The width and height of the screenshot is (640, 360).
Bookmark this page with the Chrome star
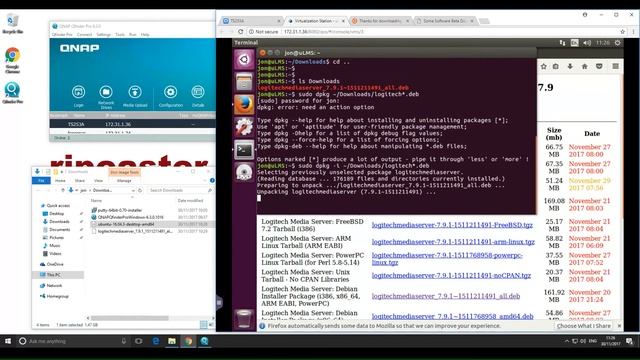point(622,31)
